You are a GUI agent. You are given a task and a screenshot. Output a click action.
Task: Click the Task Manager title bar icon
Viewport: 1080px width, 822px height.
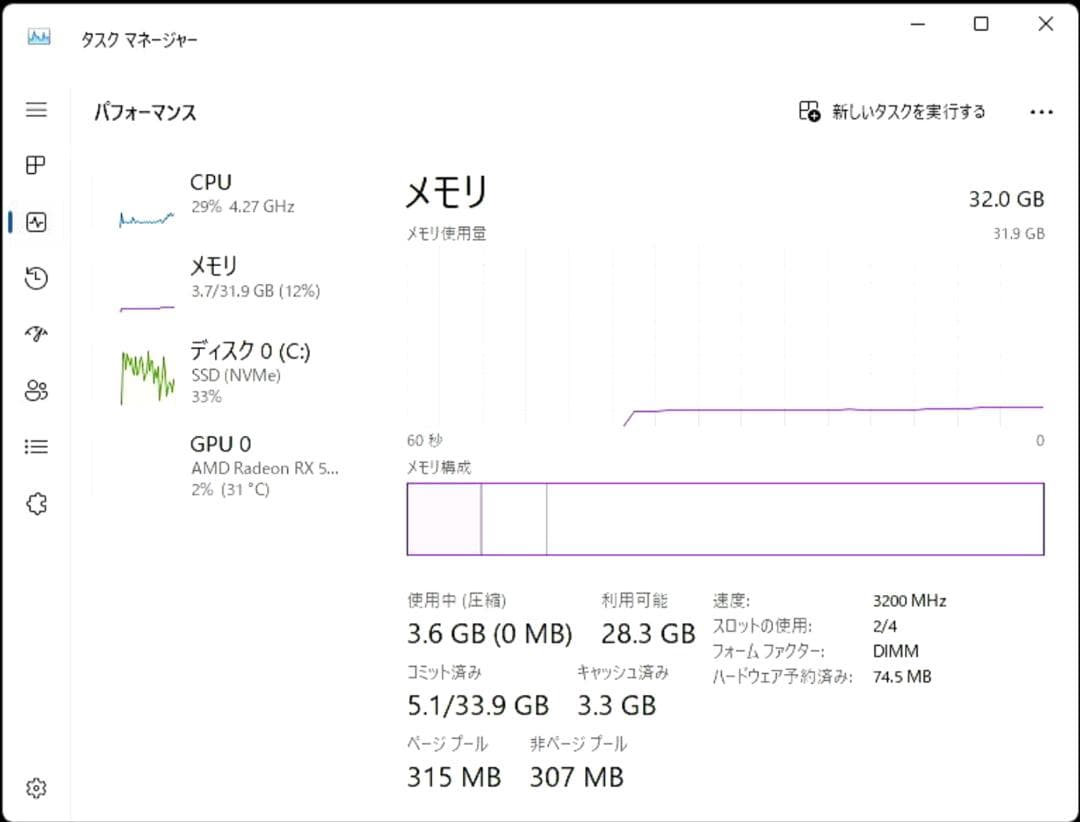pyautogui.click(x=38, y=38)
